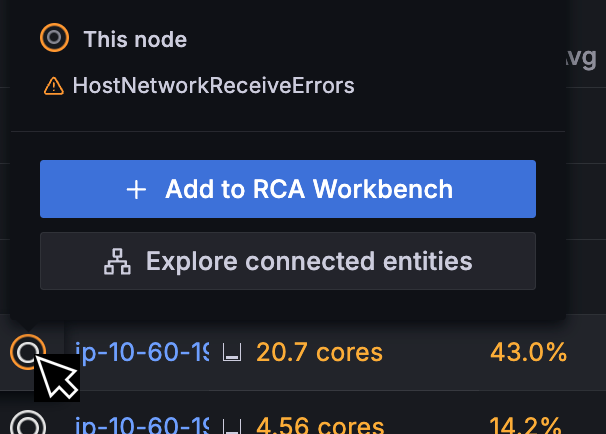Select the 20.7 cores value
Screen dimensions: 606x434
(x=319, y=352)
